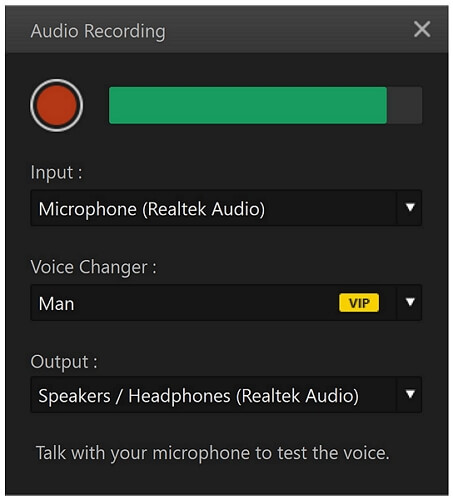The height and width of the screenshot is (500, 453).
Task: Expand the Voice Changer dropdown arrow
Action: 410,303
